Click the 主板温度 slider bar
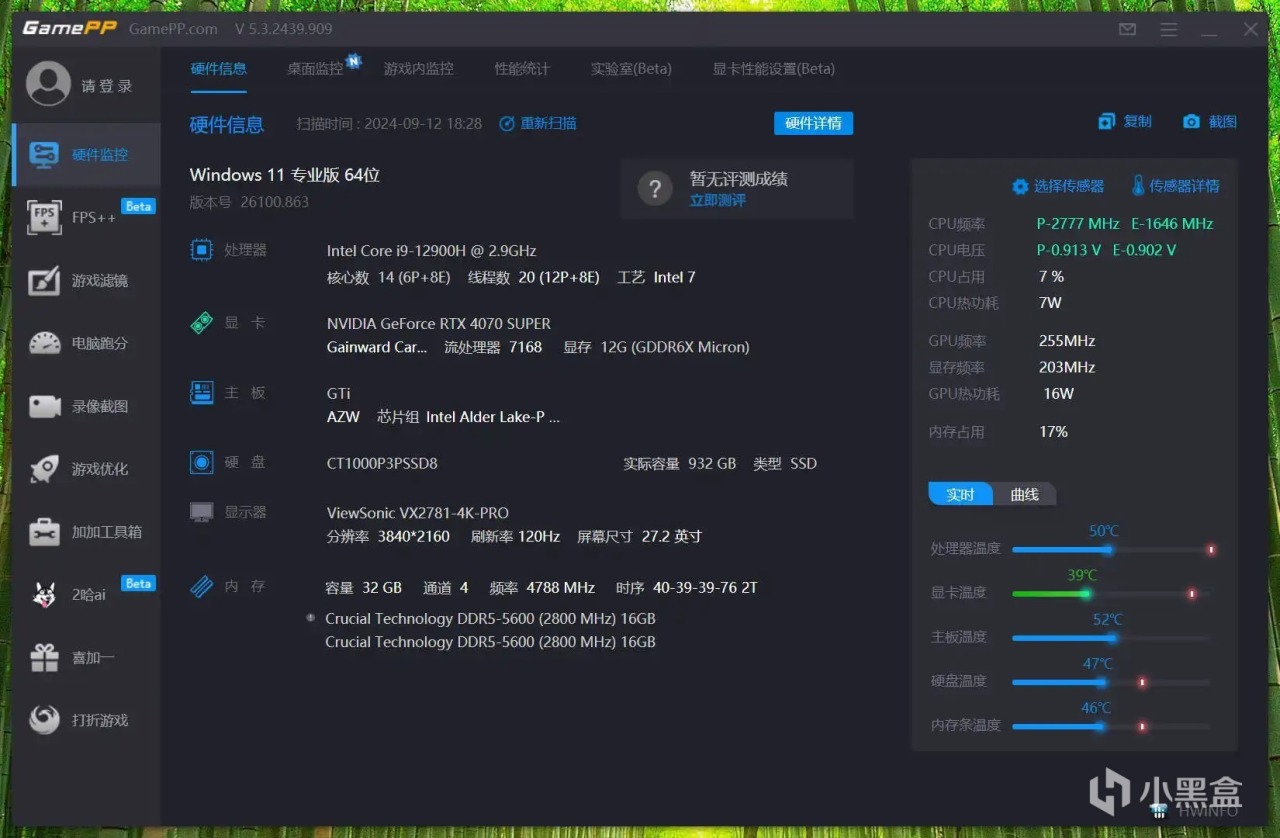1280x838 pixels. (1112, 637)
